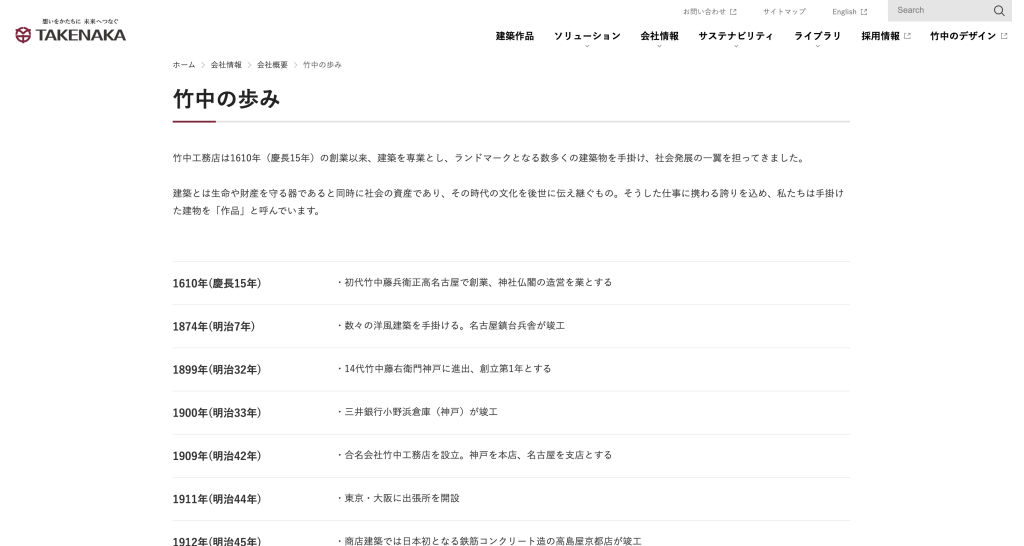Screen dimensions: 1024x546
Task: Open the サイトマップ link
Action: click(x=784, y=12)
